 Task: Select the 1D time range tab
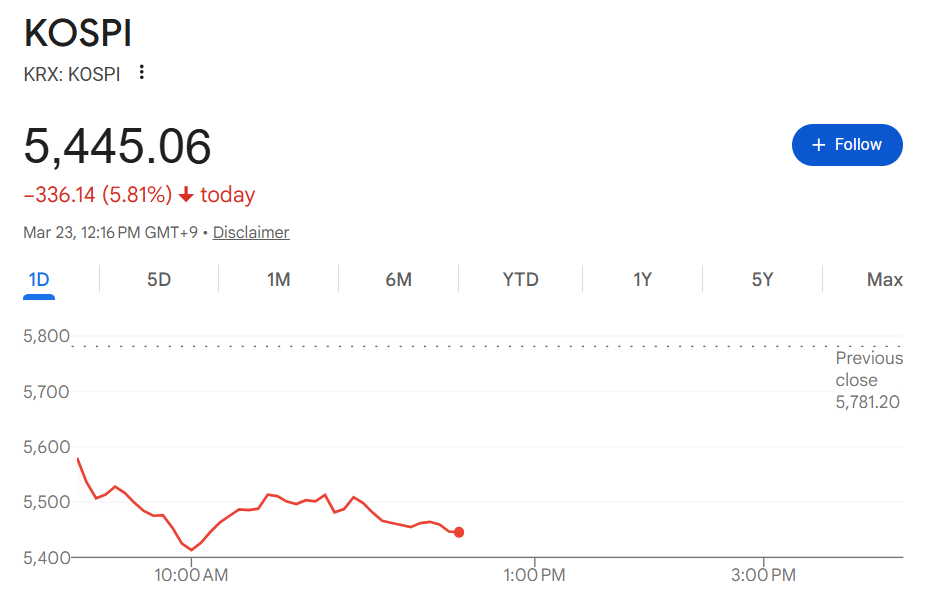point(39,280)
